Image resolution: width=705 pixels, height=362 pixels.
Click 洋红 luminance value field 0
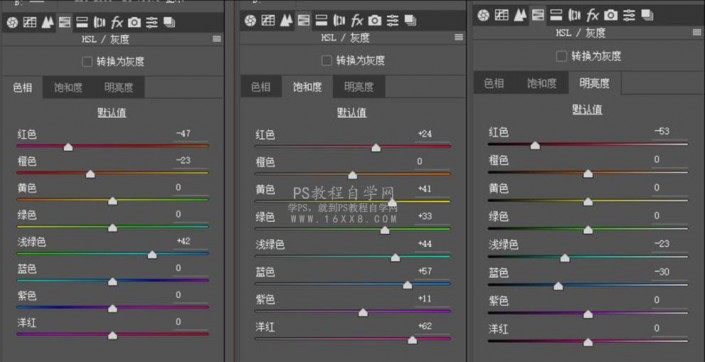coord(670,329)
